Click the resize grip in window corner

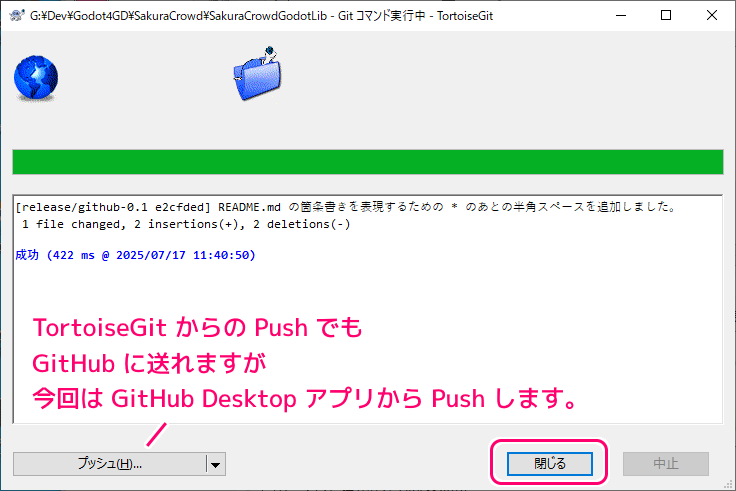coord(728,484)
